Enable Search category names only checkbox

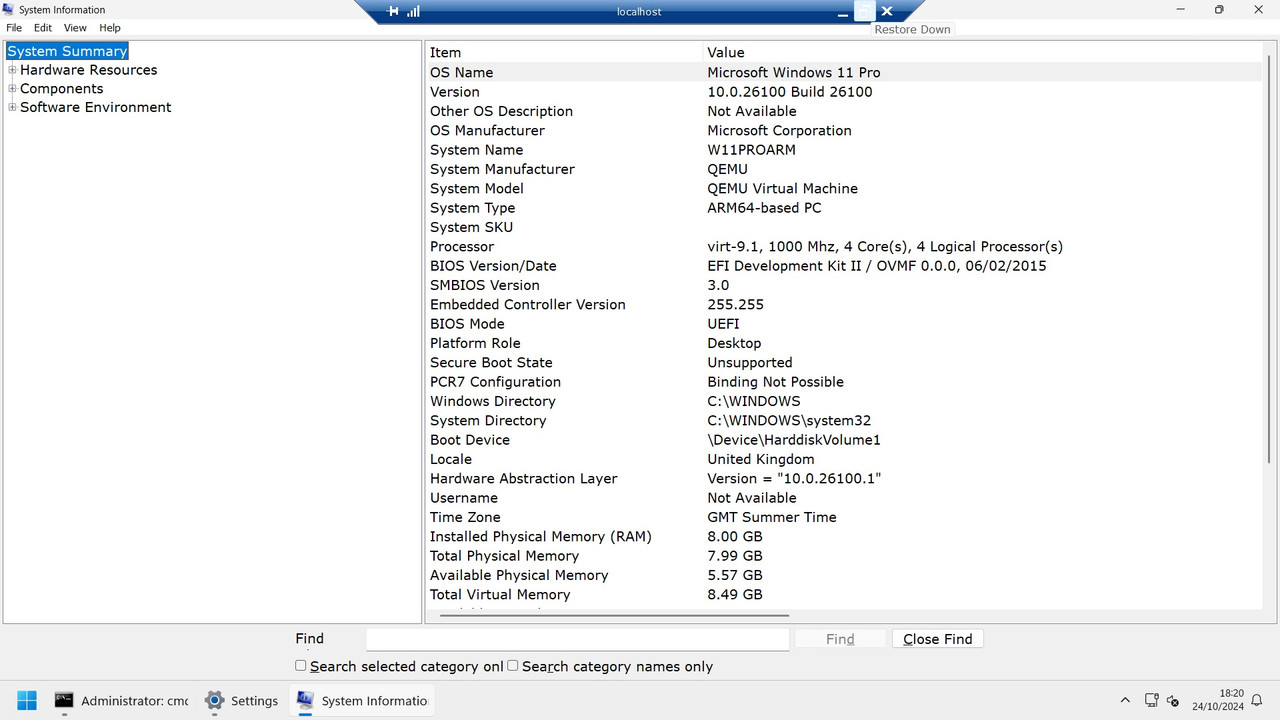pyautogui.click(x=513, y=666)
